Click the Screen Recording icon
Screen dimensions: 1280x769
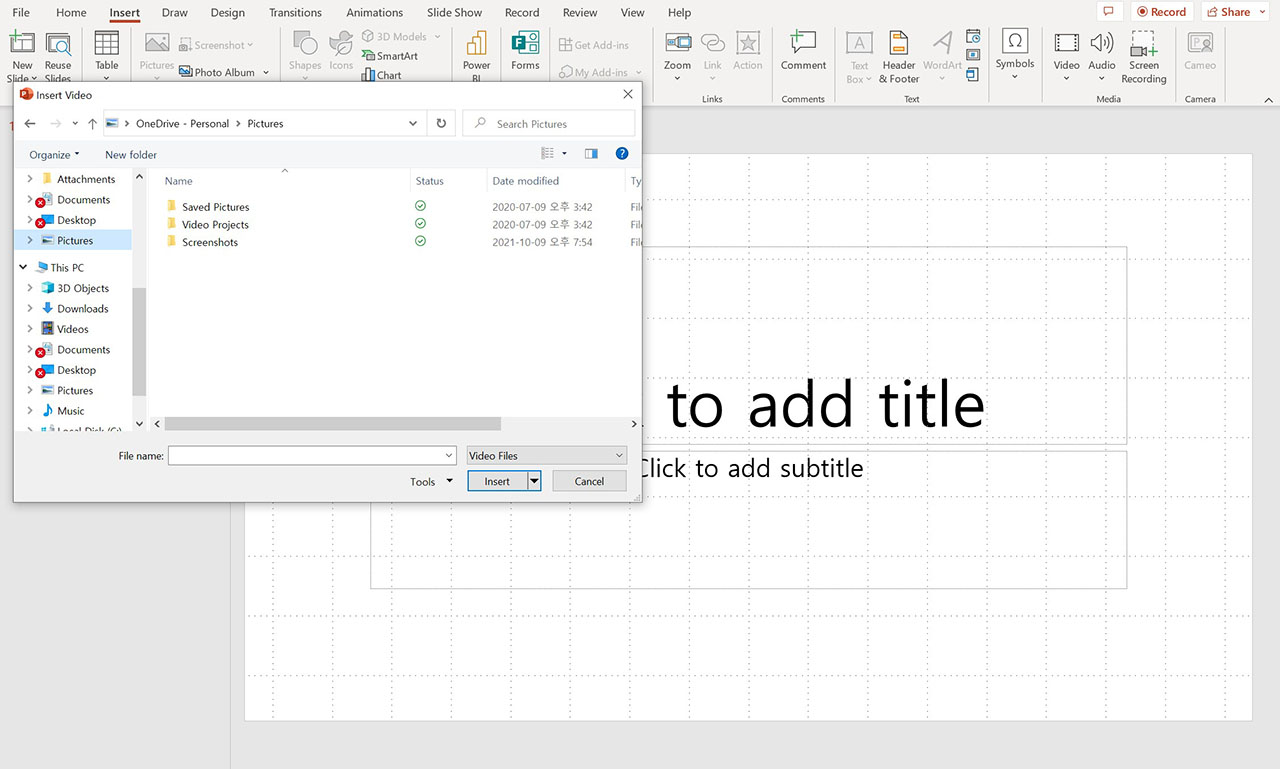[1144, 44]
